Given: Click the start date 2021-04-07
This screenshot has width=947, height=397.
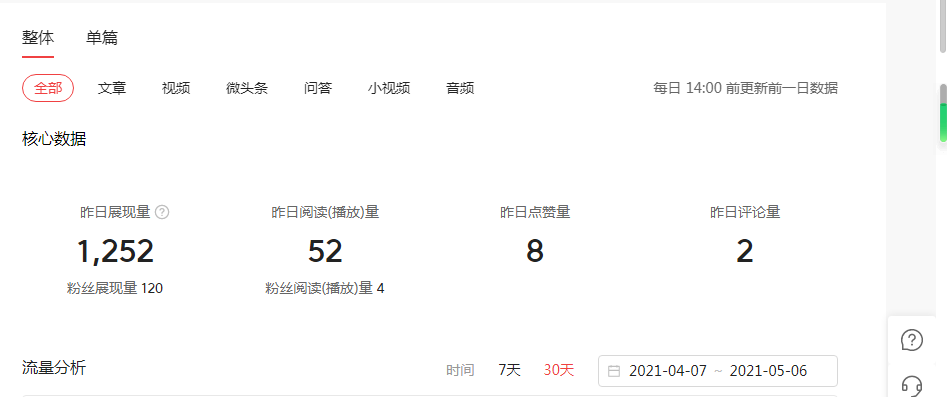Looking at the screenshot, I should (x=667, y=371).
